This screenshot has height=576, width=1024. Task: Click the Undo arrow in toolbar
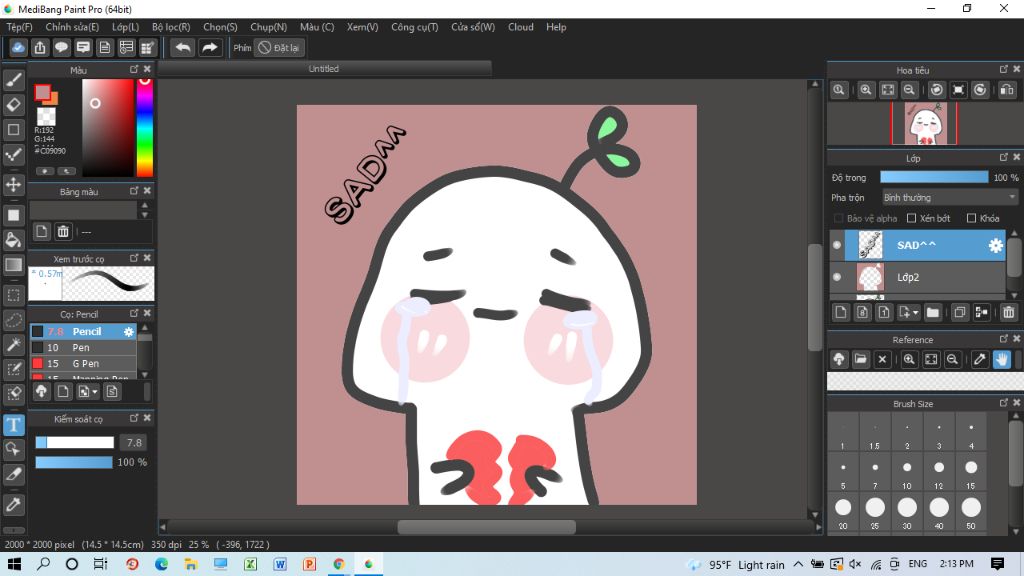click(x=184, y=48)
